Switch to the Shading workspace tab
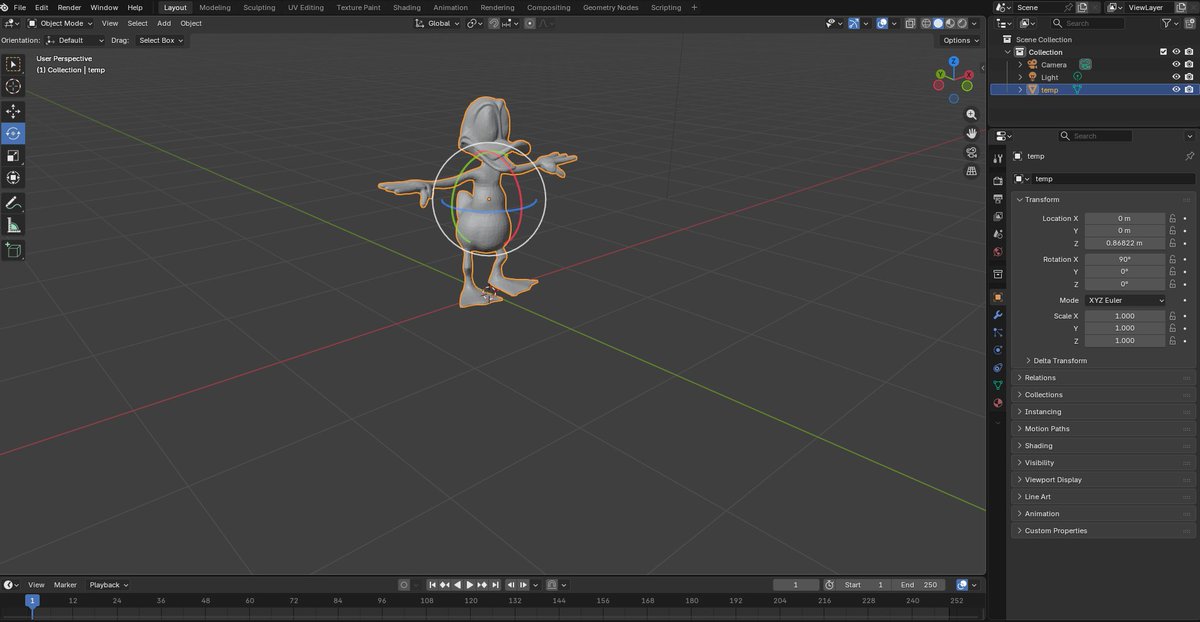Viewport: 1200px width, 622px height. point(407,7)
